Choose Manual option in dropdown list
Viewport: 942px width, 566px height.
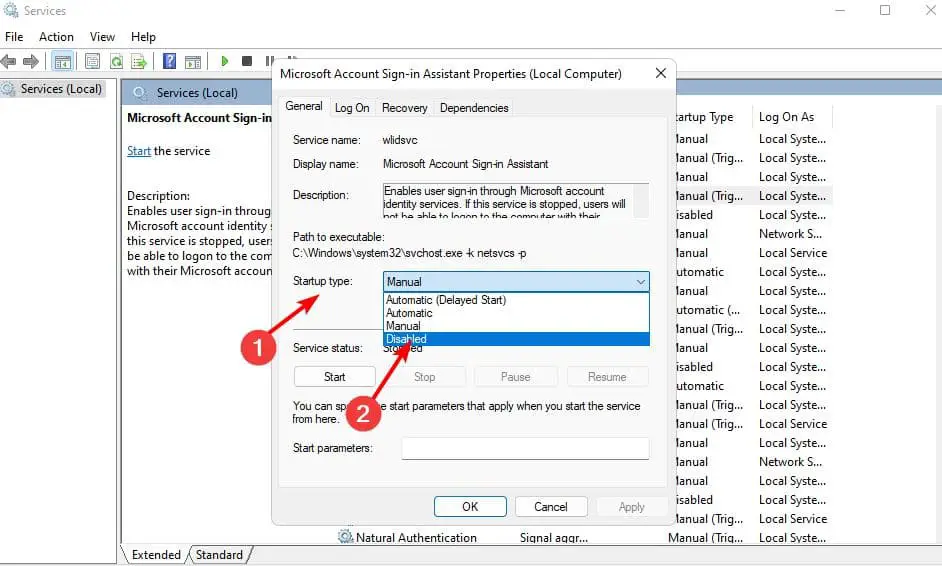[x=516, y=326]
